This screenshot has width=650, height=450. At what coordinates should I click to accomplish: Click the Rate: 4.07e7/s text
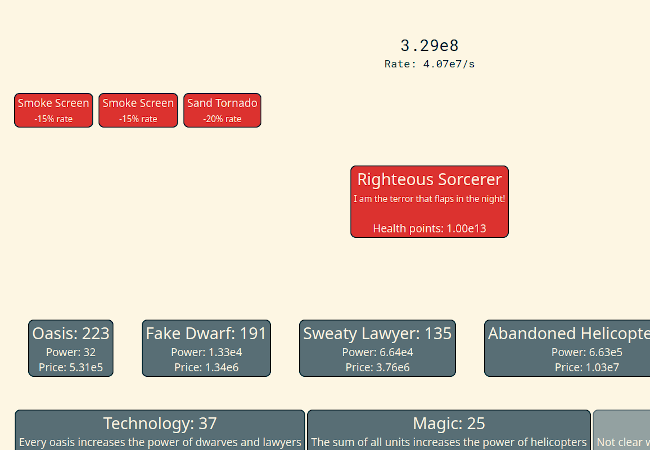[x=429, y=64]
